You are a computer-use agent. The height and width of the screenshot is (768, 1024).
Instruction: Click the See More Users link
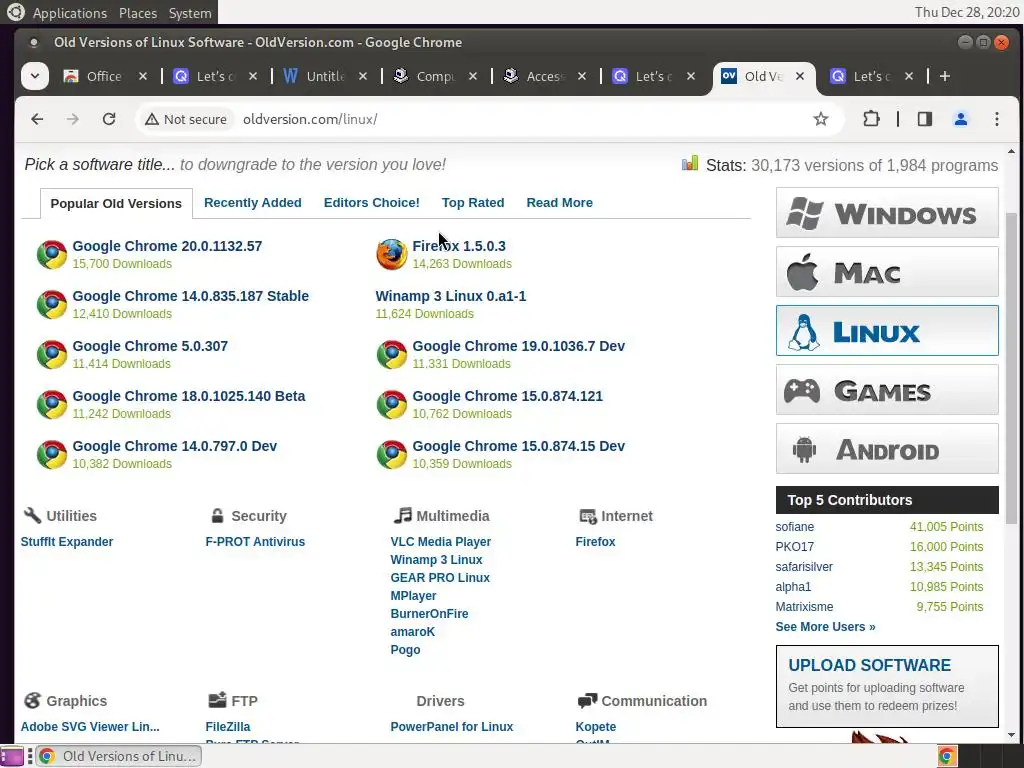[x=825, y=627]
